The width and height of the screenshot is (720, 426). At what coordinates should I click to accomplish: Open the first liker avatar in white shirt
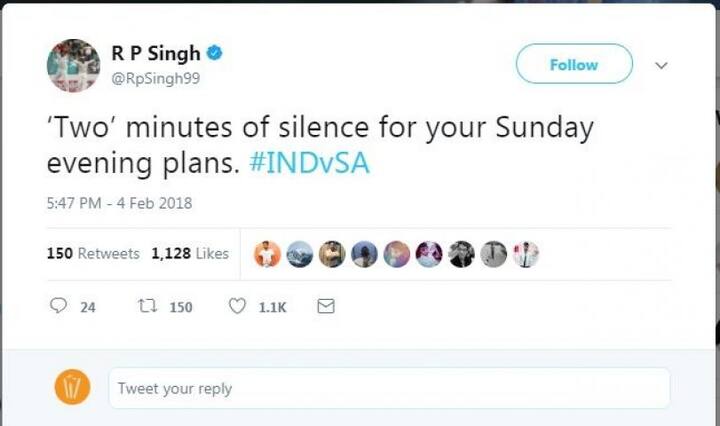267,254
